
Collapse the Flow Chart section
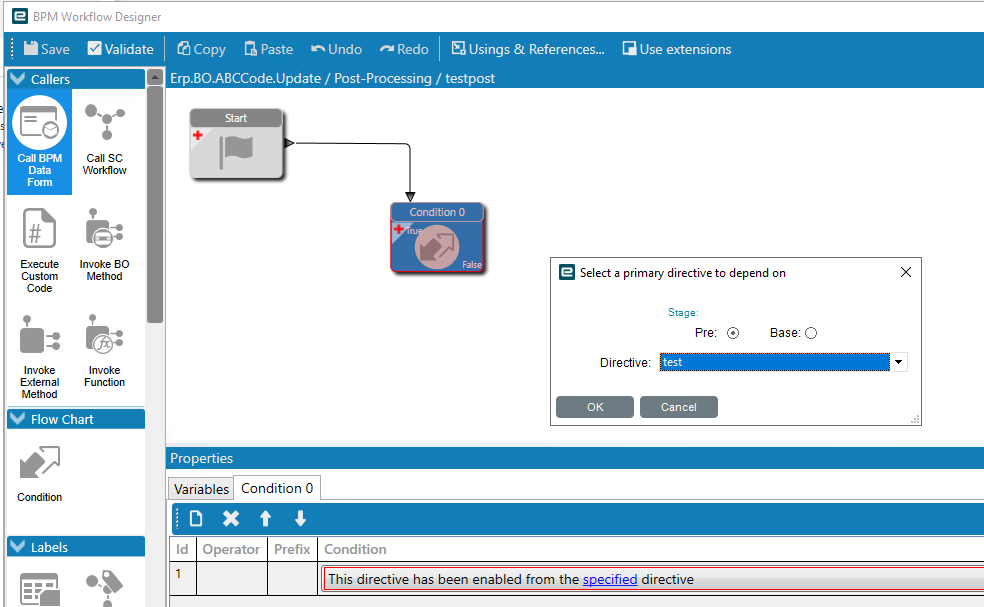point(18,419)
